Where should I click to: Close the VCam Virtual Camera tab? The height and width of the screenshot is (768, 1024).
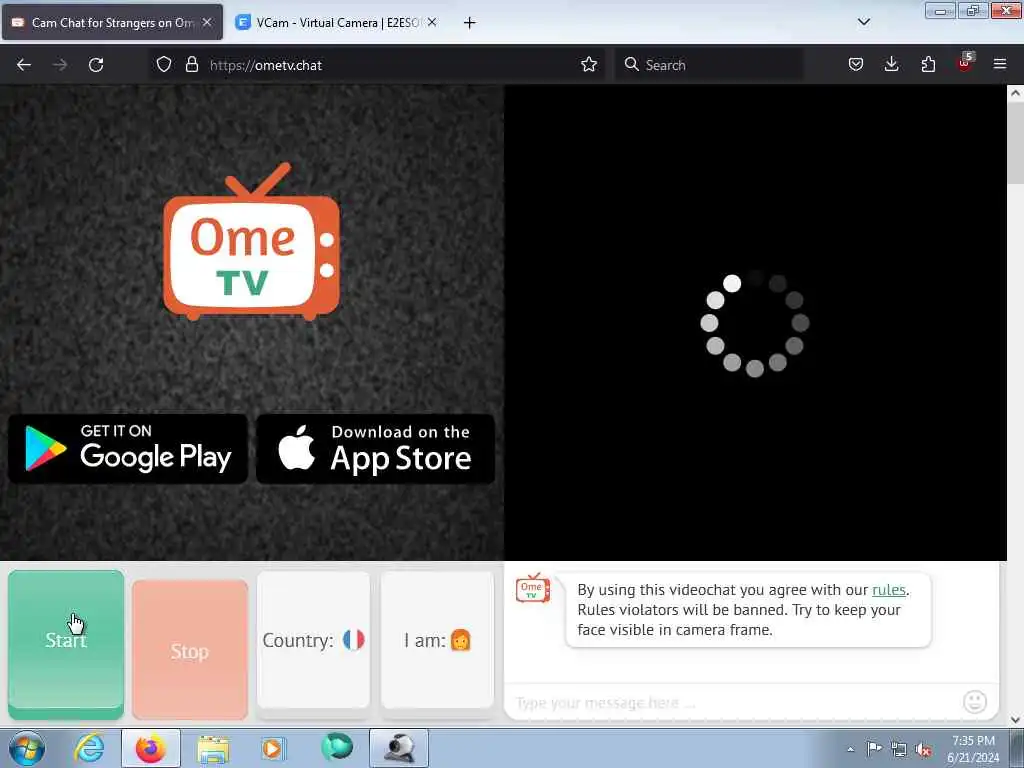click(432, 22)
